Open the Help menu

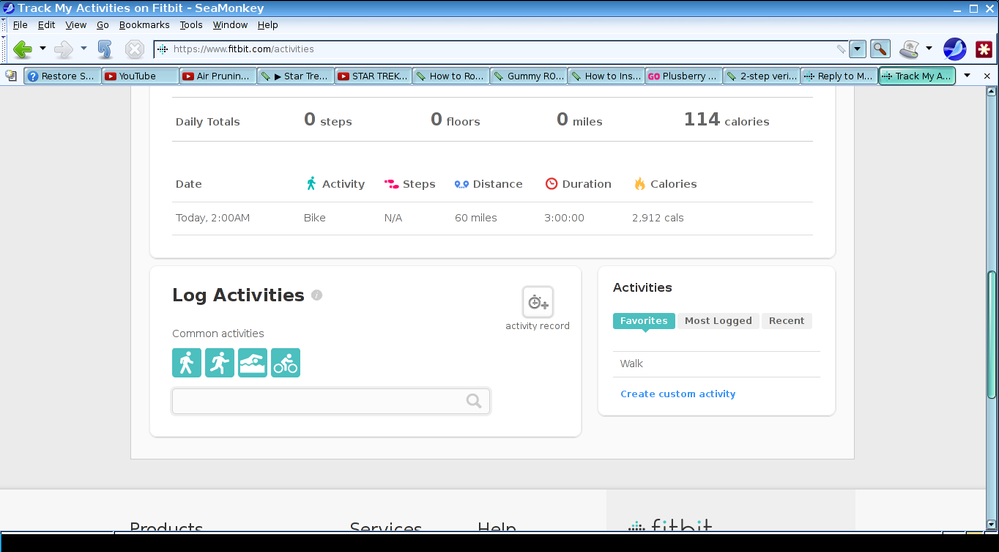coord(268,25)
